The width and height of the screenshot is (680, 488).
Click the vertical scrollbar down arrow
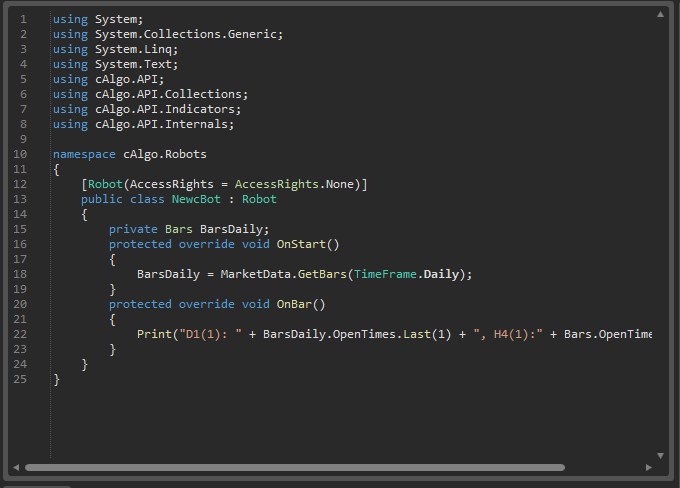coord(660,455)
